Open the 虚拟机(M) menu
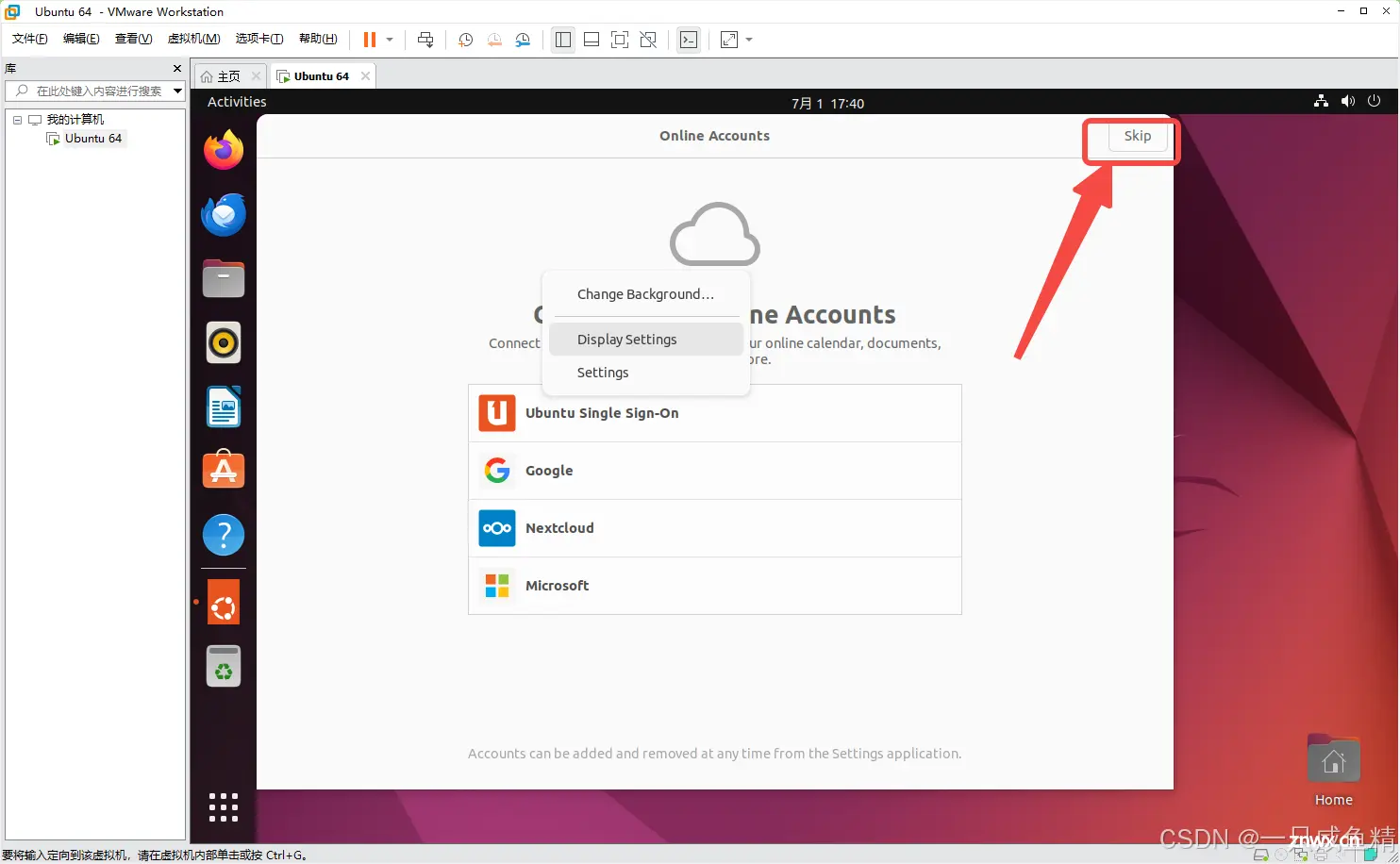The width and height of the screenshot is (1400, 864). coord(193,39)
